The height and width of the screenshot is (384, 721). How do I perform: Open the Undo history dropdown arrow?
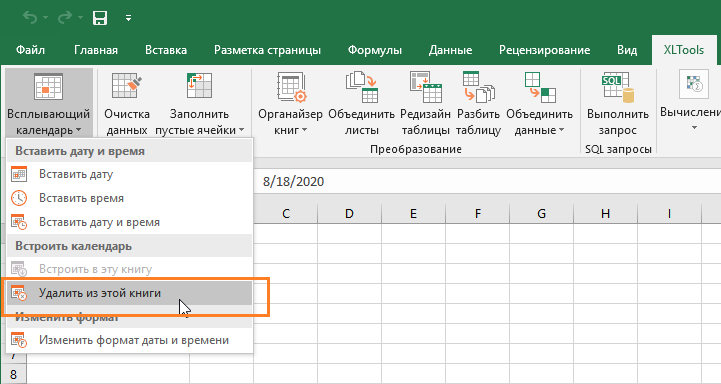tap(46, 18)
